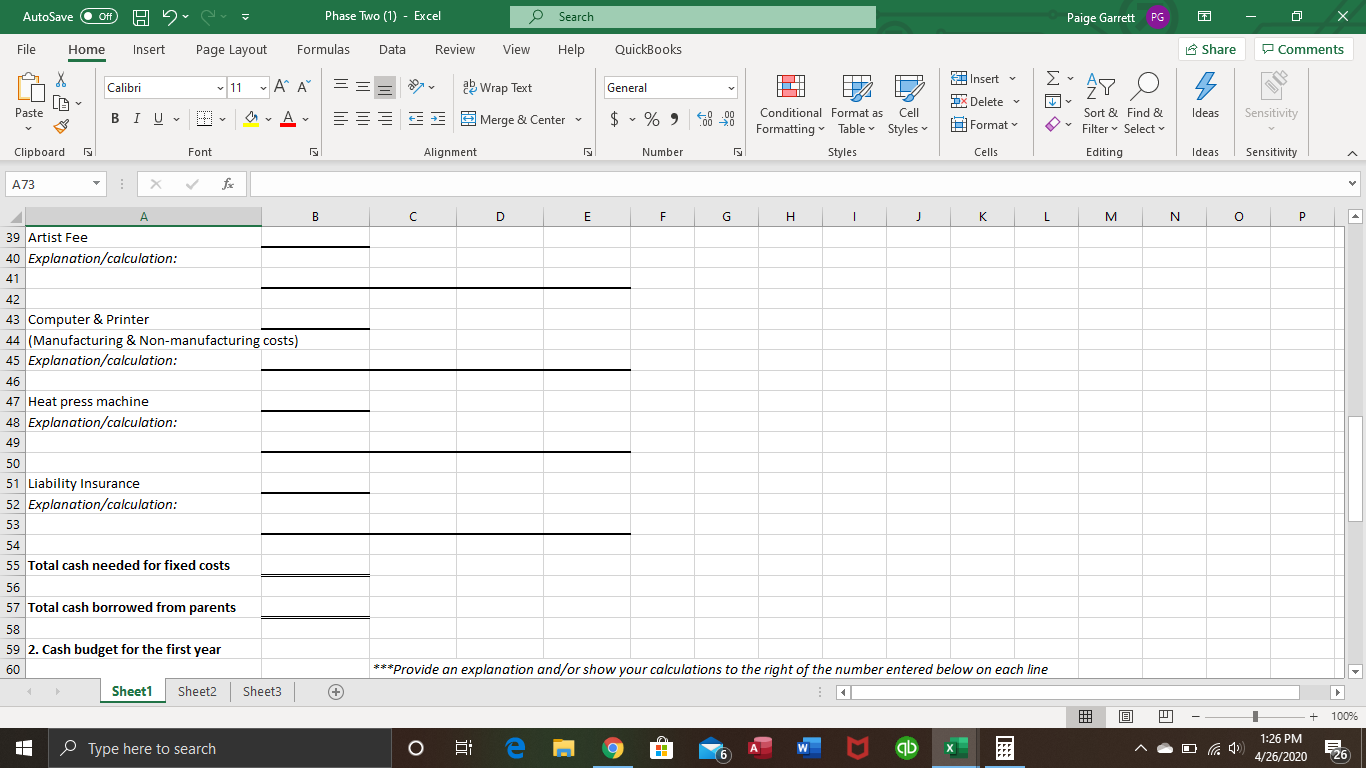Open the font size dropdown
This screenshot has width=1366, height=768.
pos(263,88)
